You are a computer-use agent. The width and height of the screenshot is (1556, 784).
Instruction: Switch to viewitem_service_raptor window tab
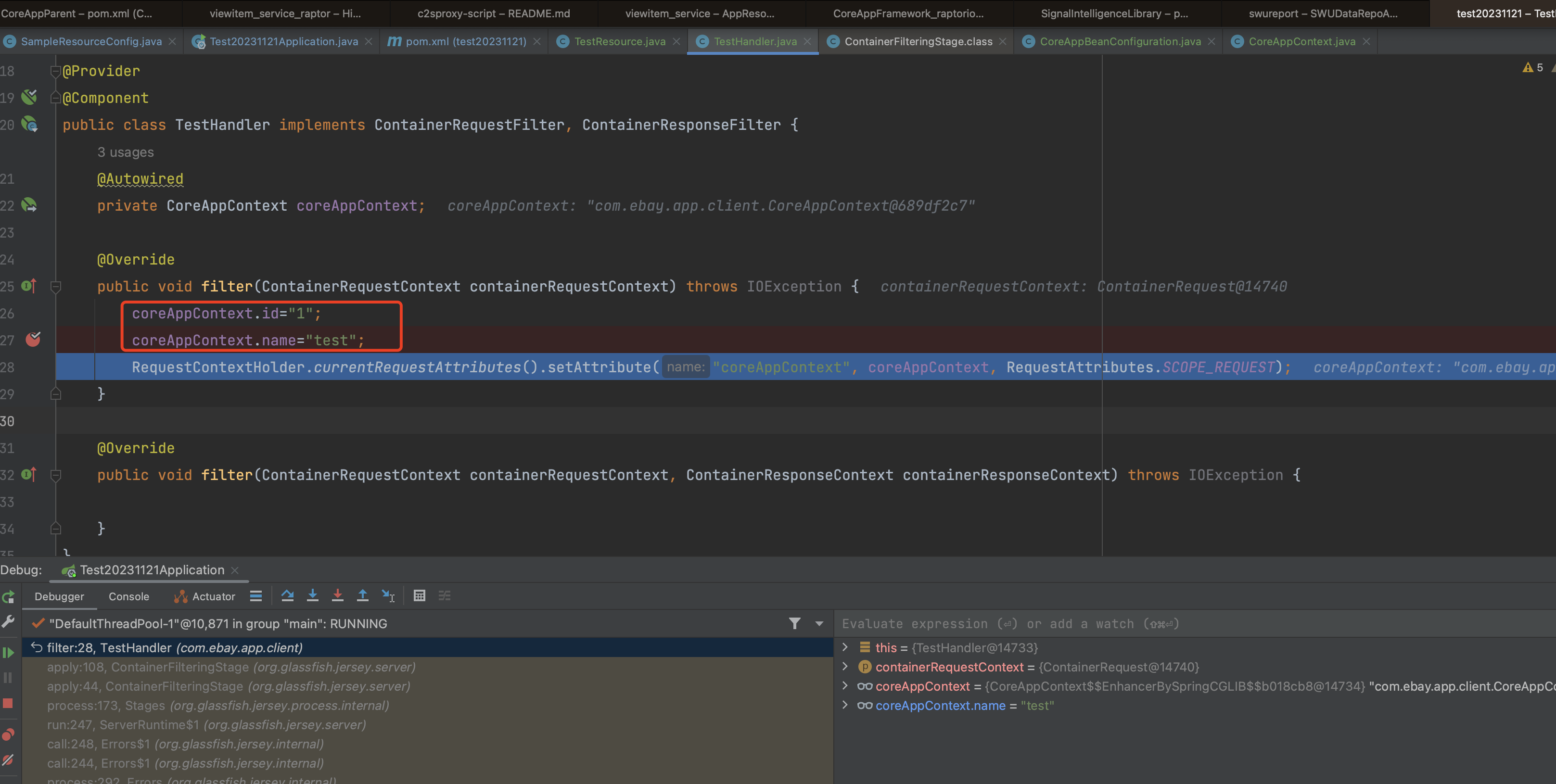pyautogui.click(x=285, y=13)
